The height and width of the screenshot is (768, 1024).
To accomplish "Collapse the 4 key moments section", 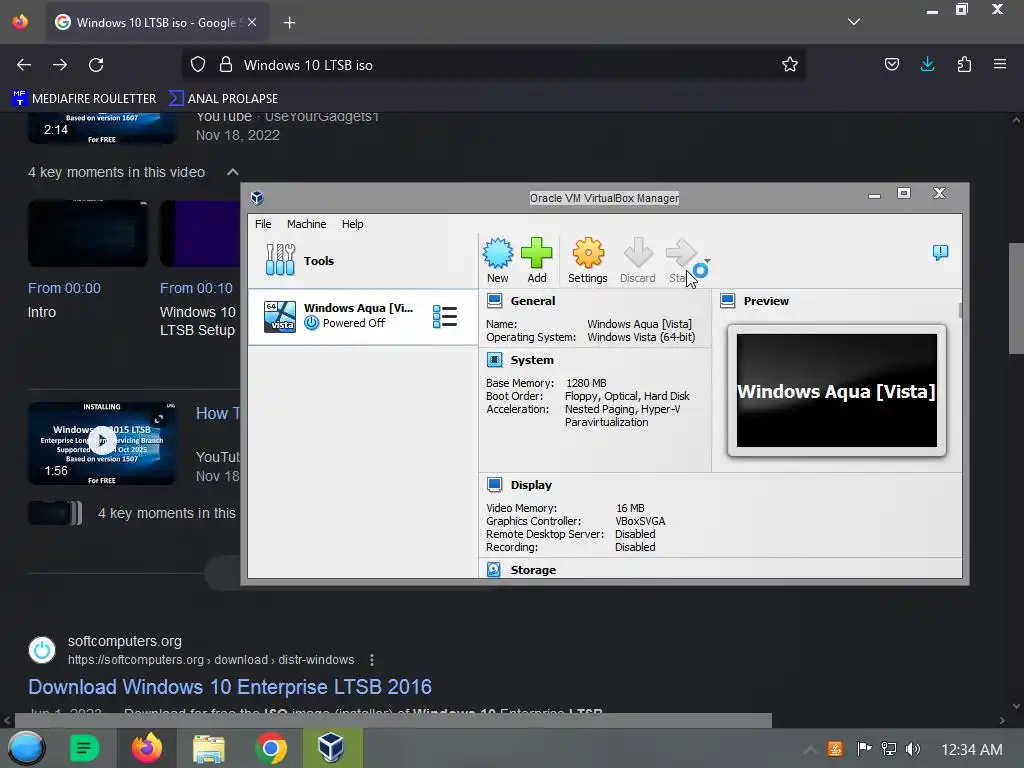I will click(232, 172).
